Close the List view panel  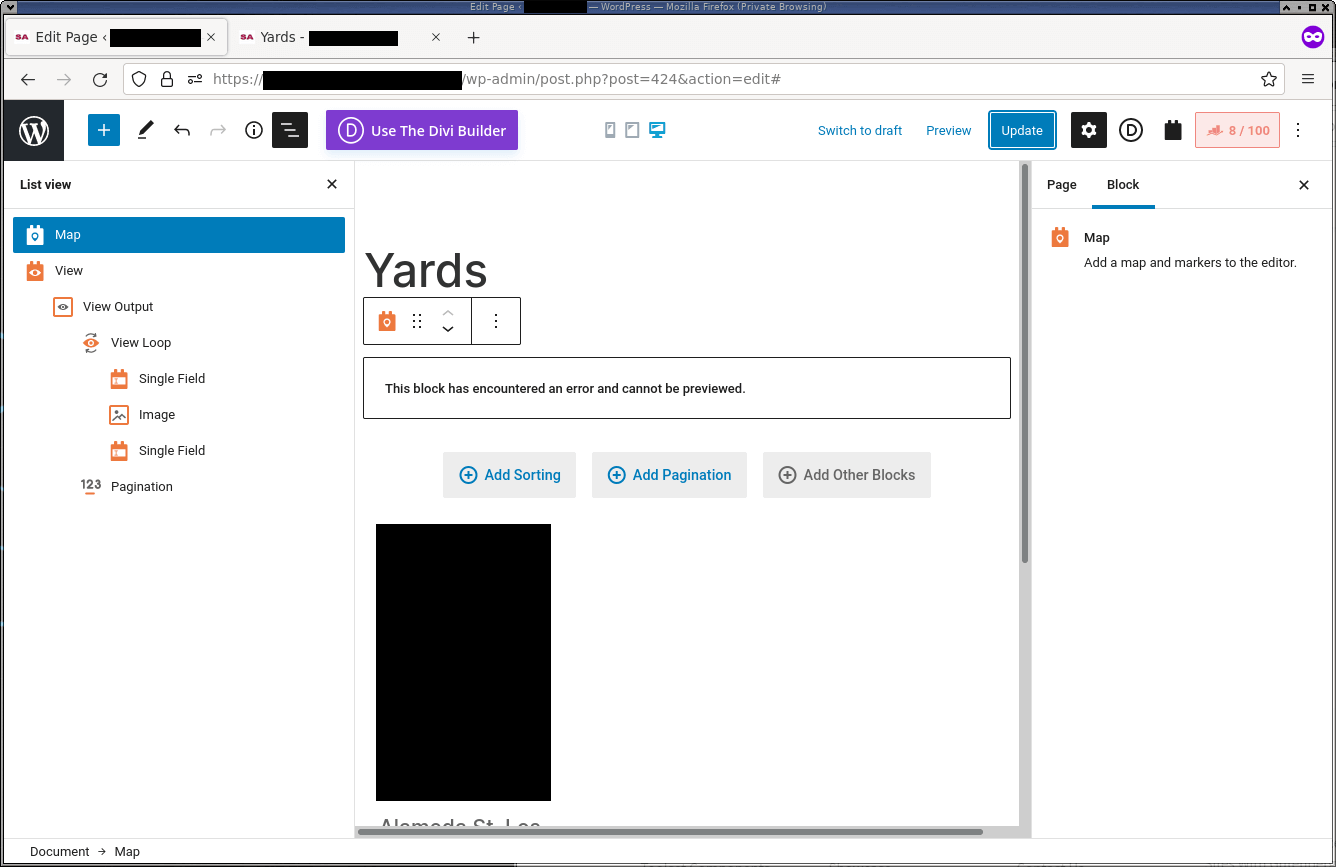pyautogui.click(x=332, y=185)
